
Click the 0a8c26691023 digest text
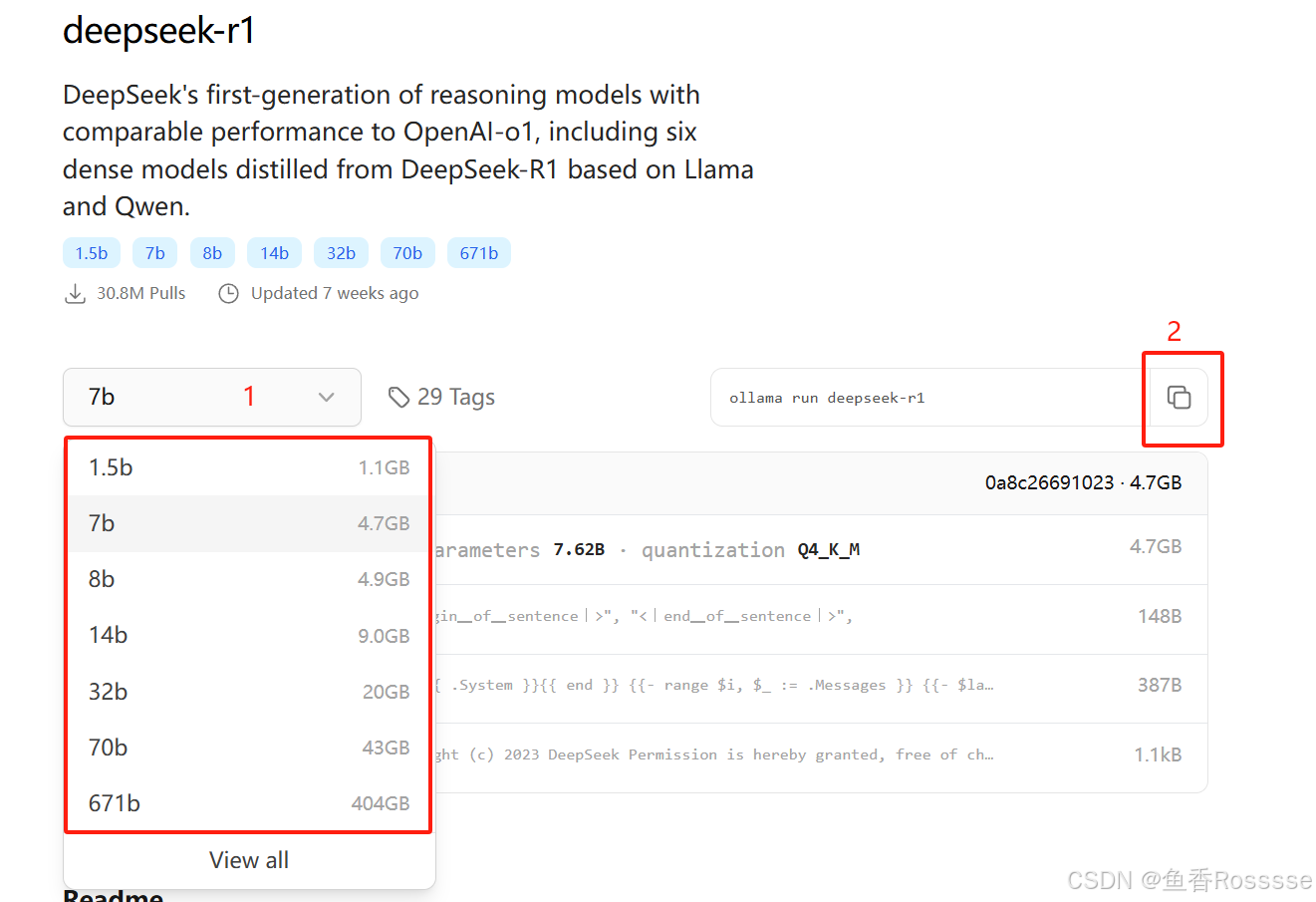tap(1049, 482)
